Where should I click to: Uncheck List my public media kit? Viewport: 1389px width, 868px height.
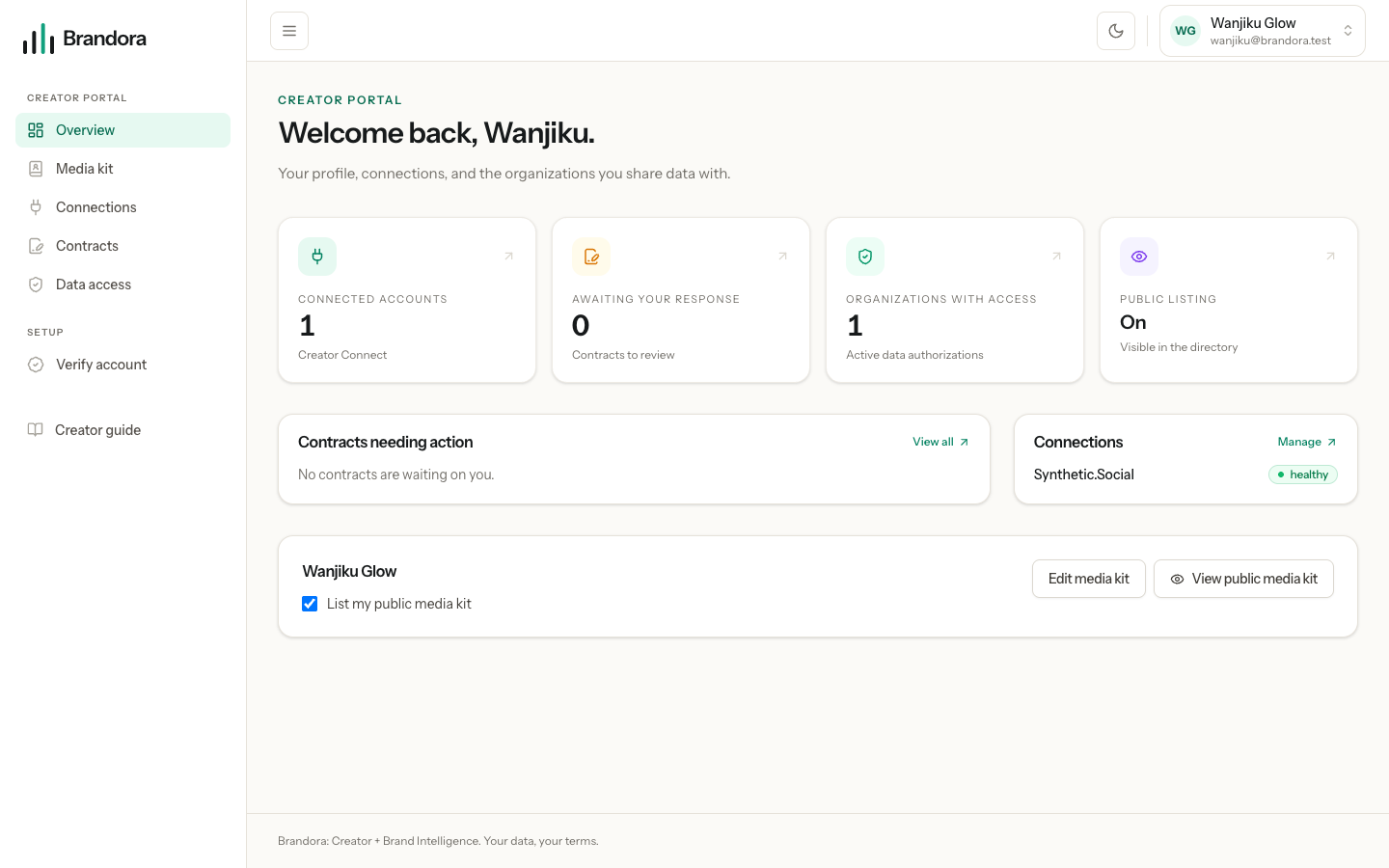[310, 604]
